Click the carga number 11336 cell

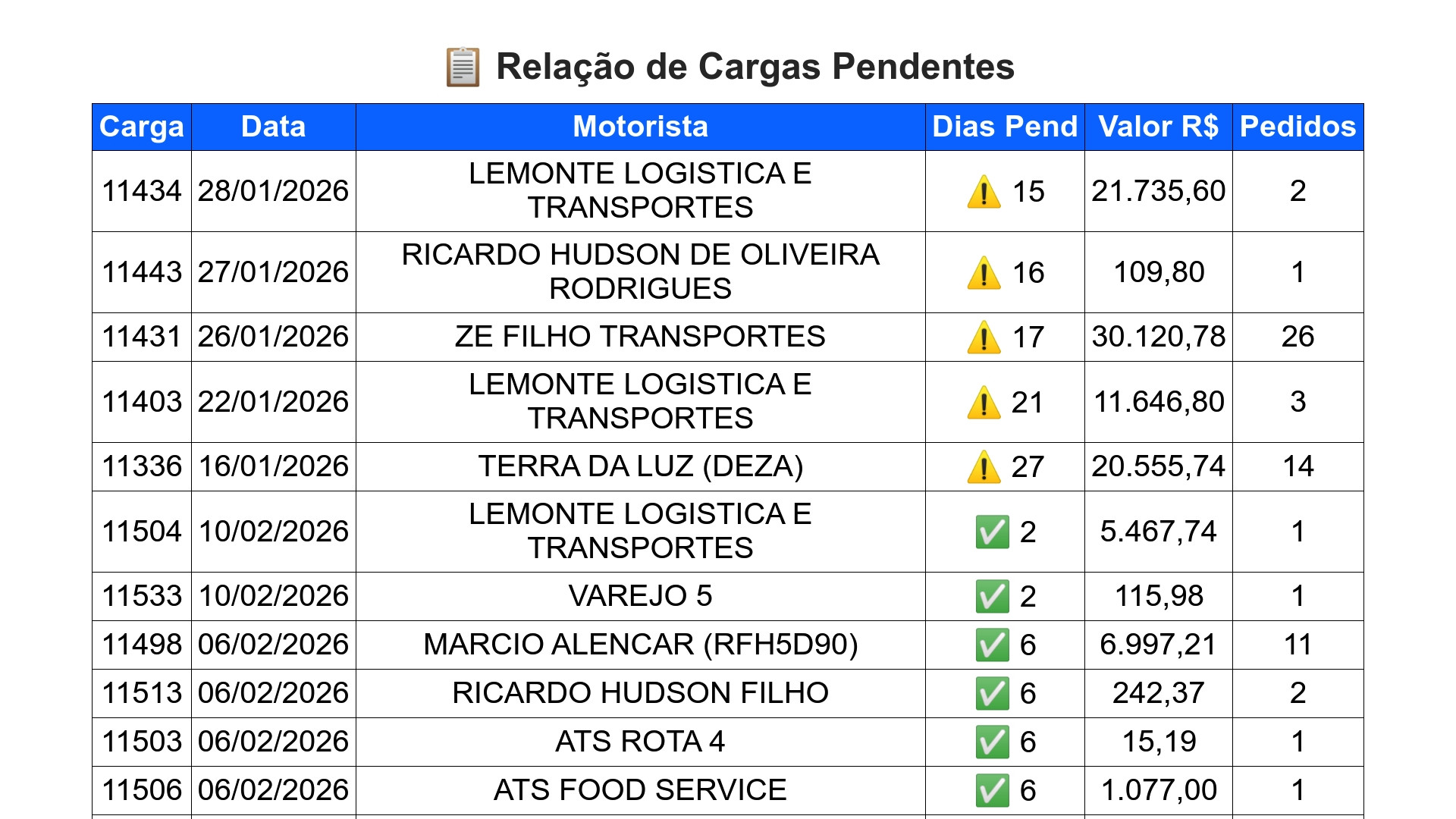click(142, 466)
